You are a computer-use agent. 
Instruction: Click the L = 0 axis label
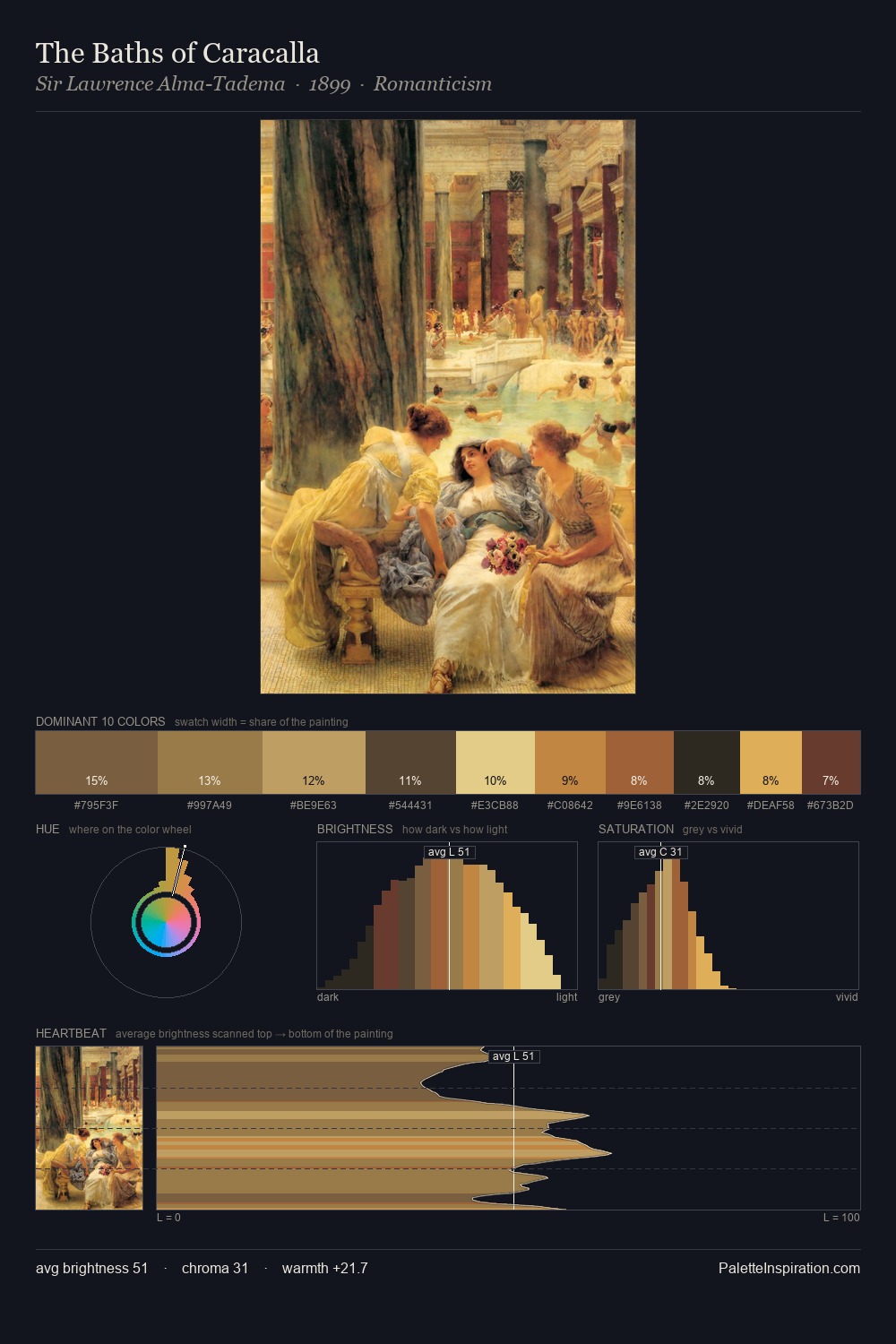tap(168, 1218)
